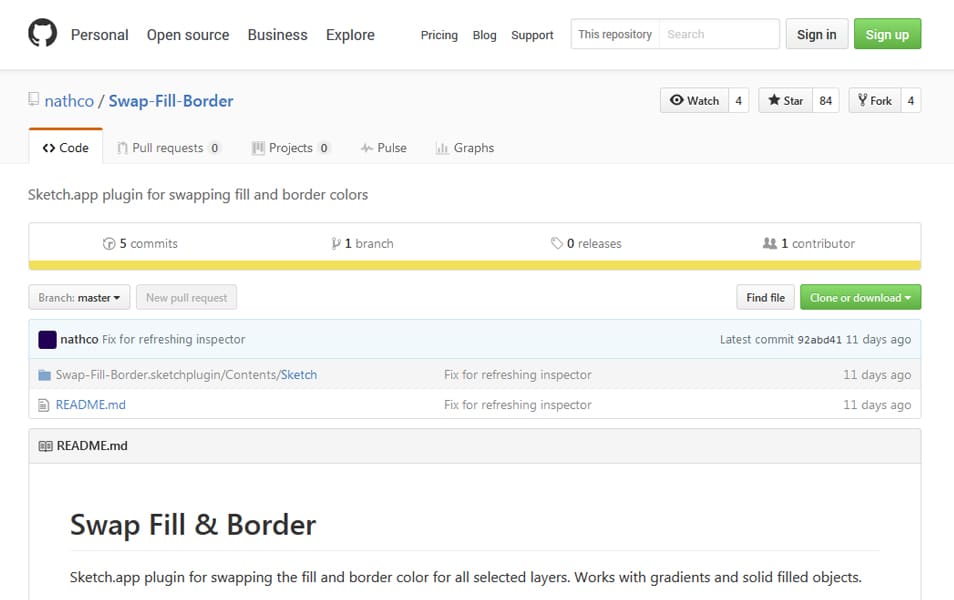Open the Support link
Screen dimensions: 954x600
[x=532, y=35]
